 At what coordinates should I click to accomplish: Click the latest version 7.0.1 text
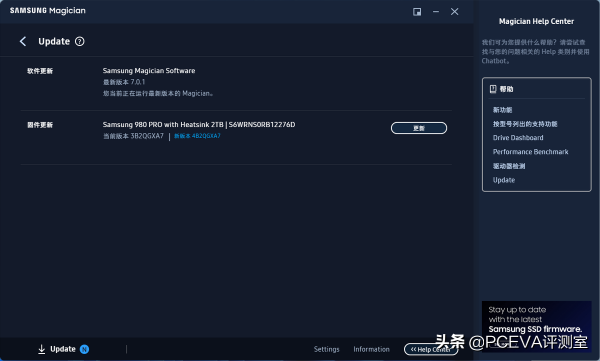pyautogui.click(x=124, y=82)
